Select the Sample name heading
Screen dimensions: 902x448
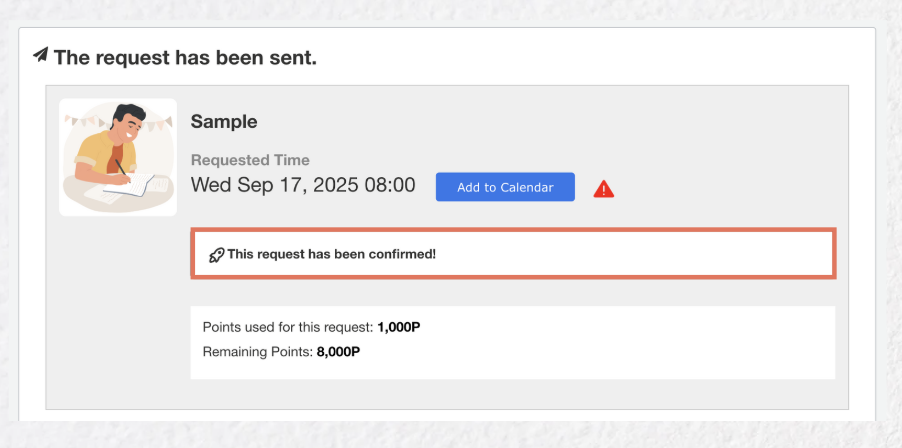click(x=224, y=121)
